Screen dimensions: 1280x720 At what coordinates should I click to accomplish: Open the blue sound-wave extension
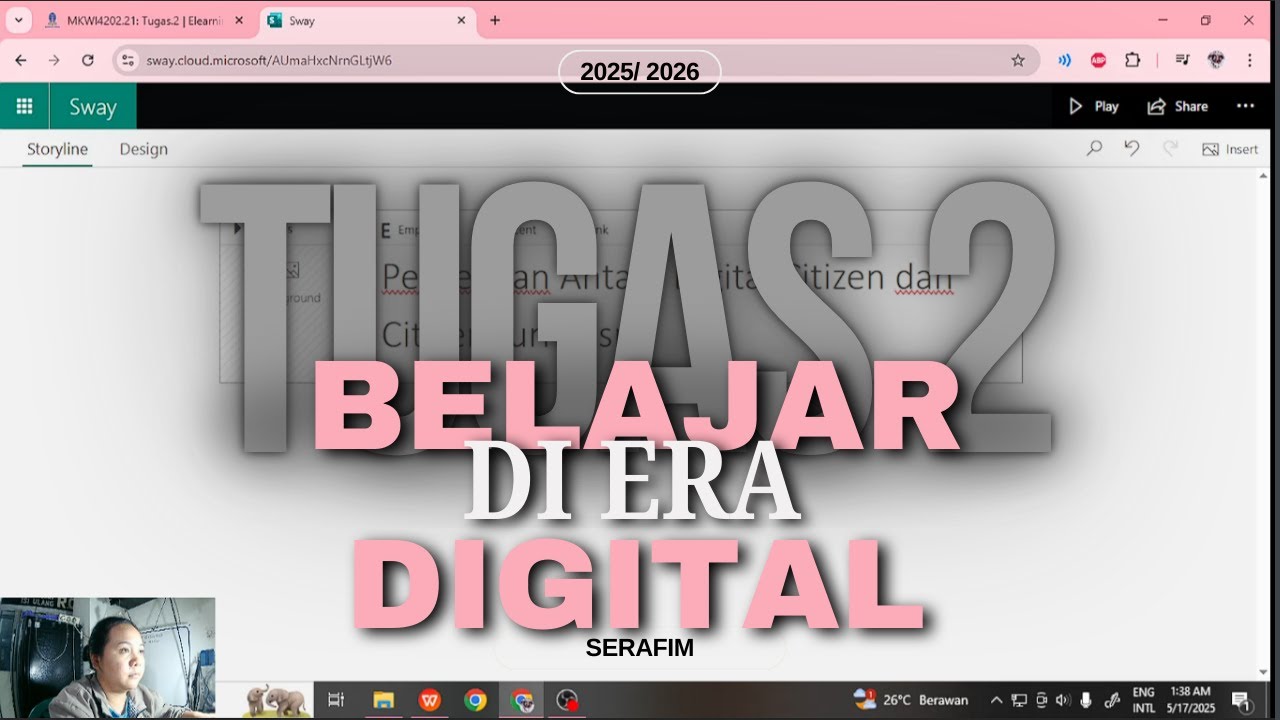click(x=1065, y=60)
